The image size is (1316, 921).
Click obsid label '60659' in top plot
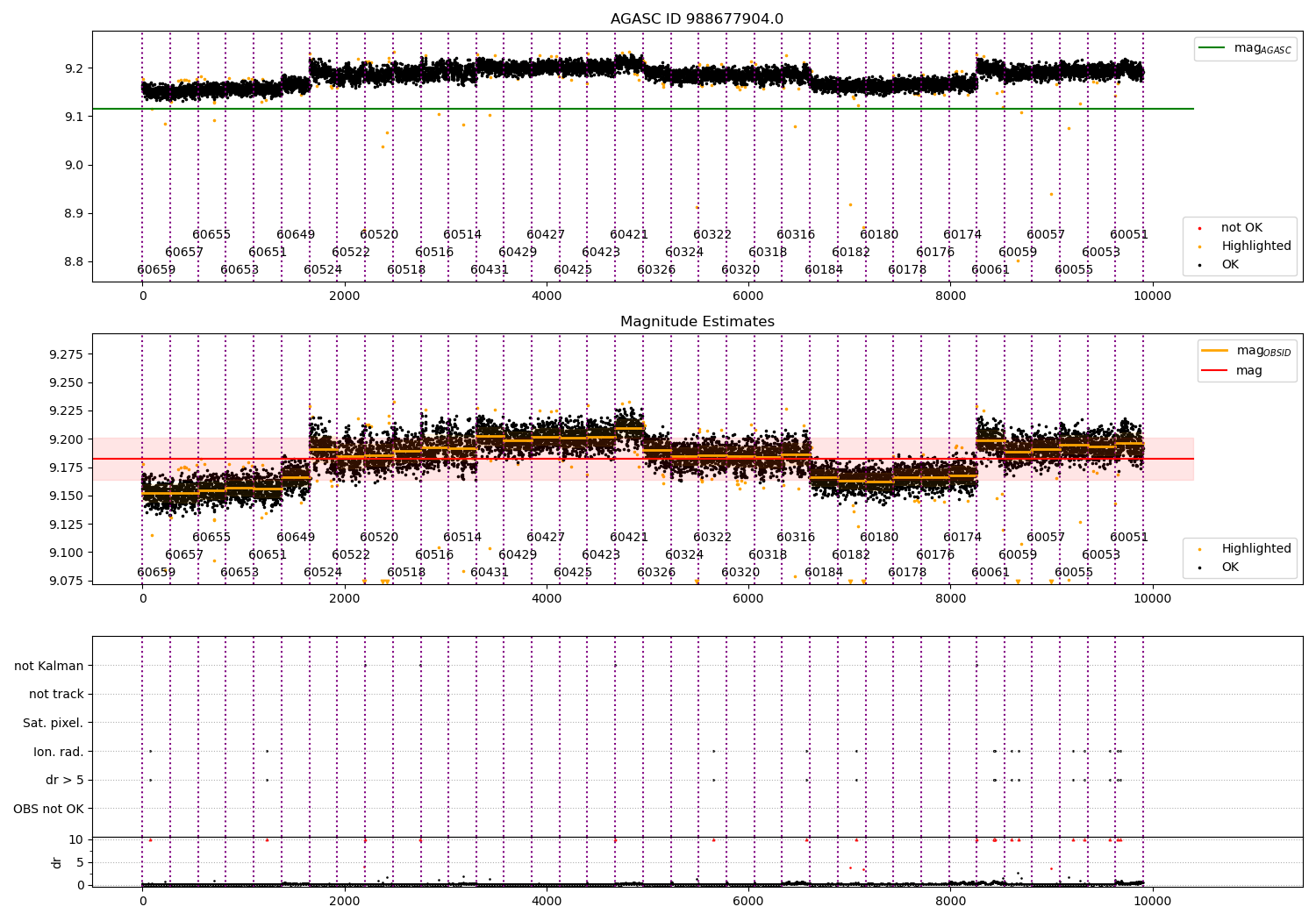point(156,270)
